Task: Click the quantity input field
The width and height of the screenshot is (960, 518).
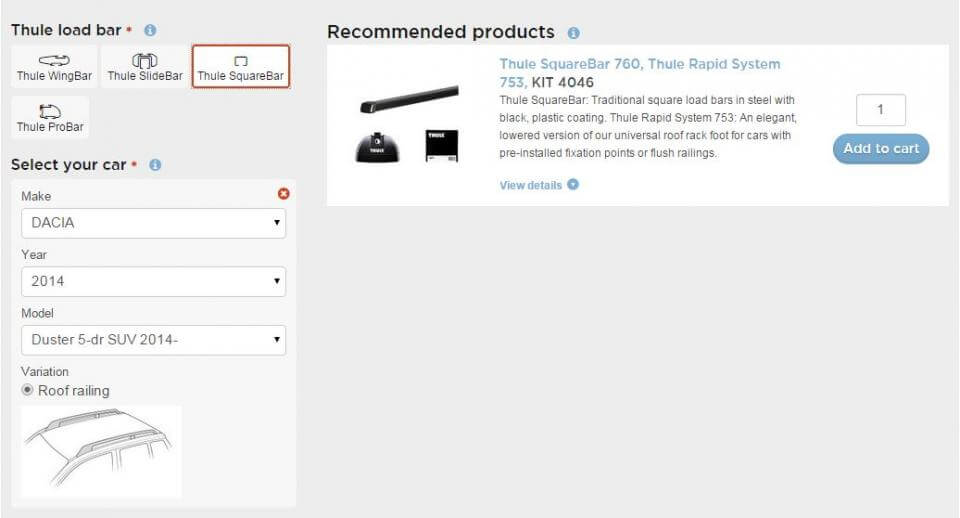Action: (881, 110)
